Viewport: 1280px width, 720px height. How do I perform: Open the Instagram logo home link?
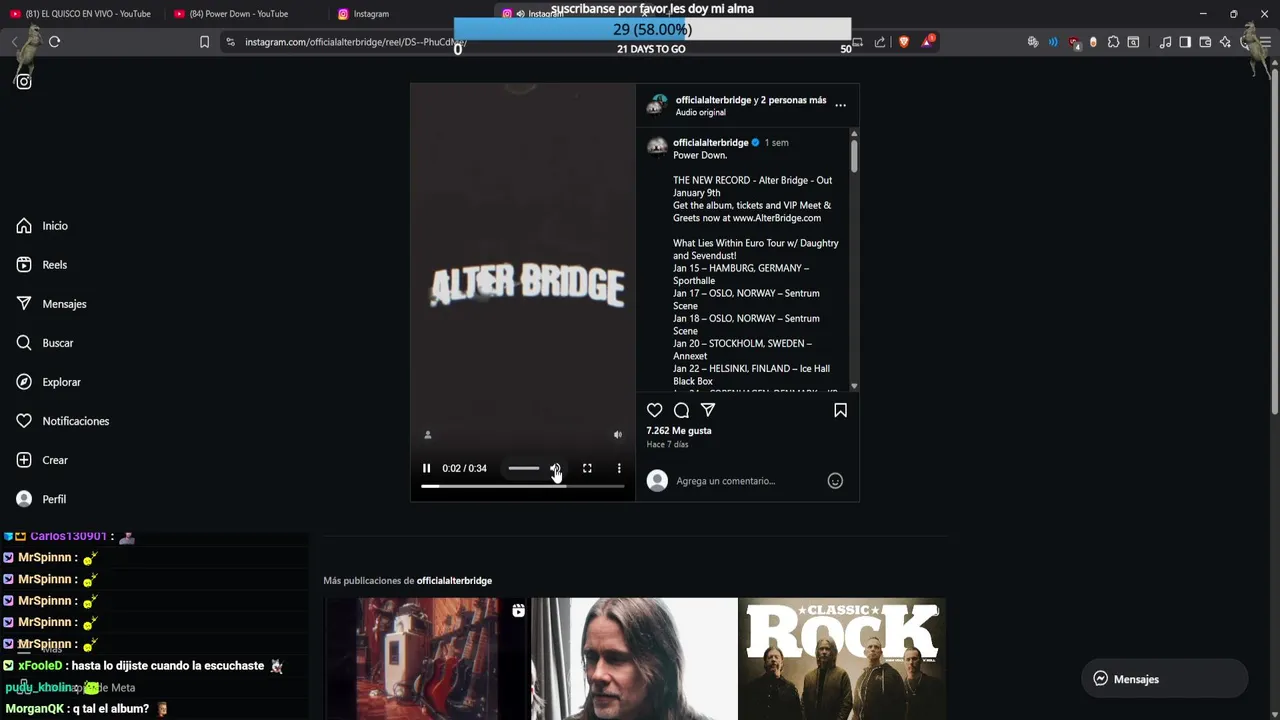point(24,82)
